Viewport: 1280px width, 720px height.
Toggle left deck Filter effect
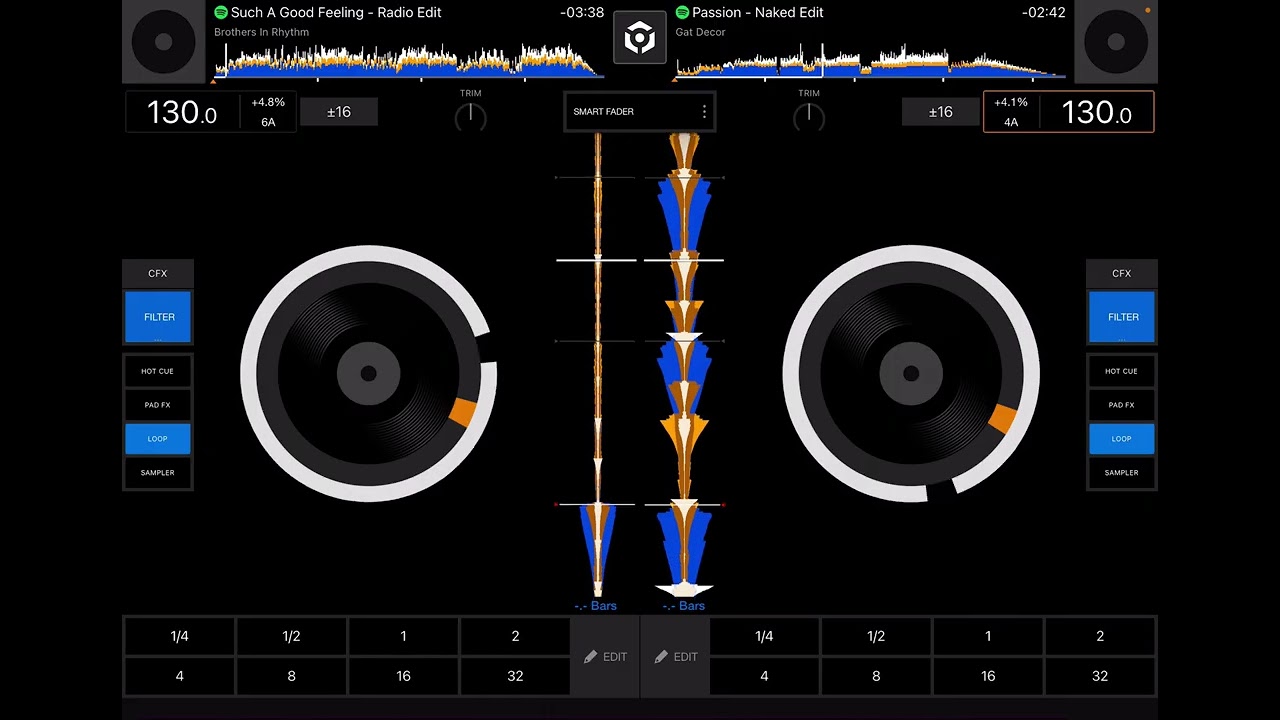point(158,317)
